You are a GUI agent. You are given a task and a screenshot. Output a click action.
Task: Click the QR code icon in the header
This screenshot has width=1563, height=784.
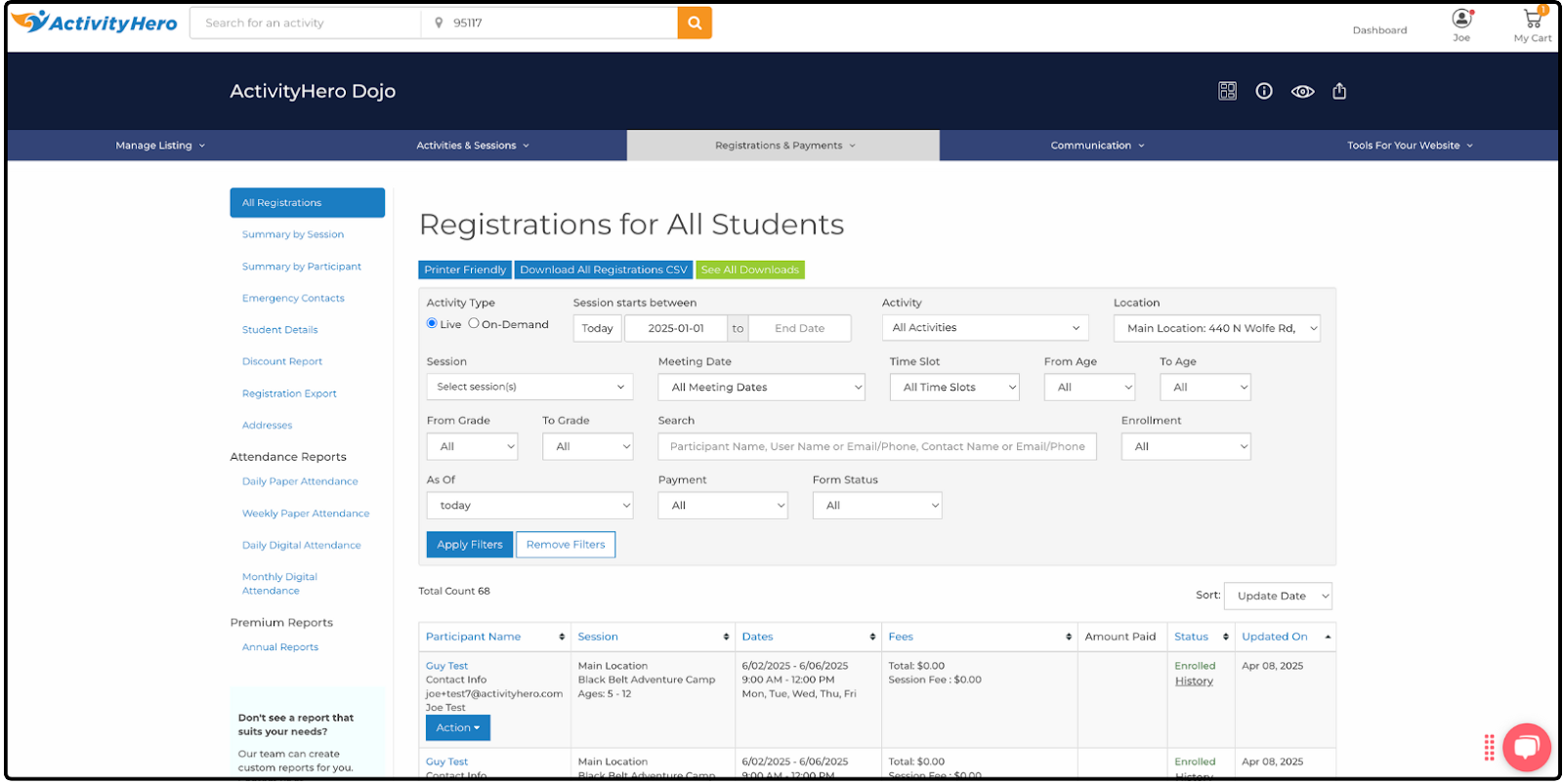(x=1228, y=91)
